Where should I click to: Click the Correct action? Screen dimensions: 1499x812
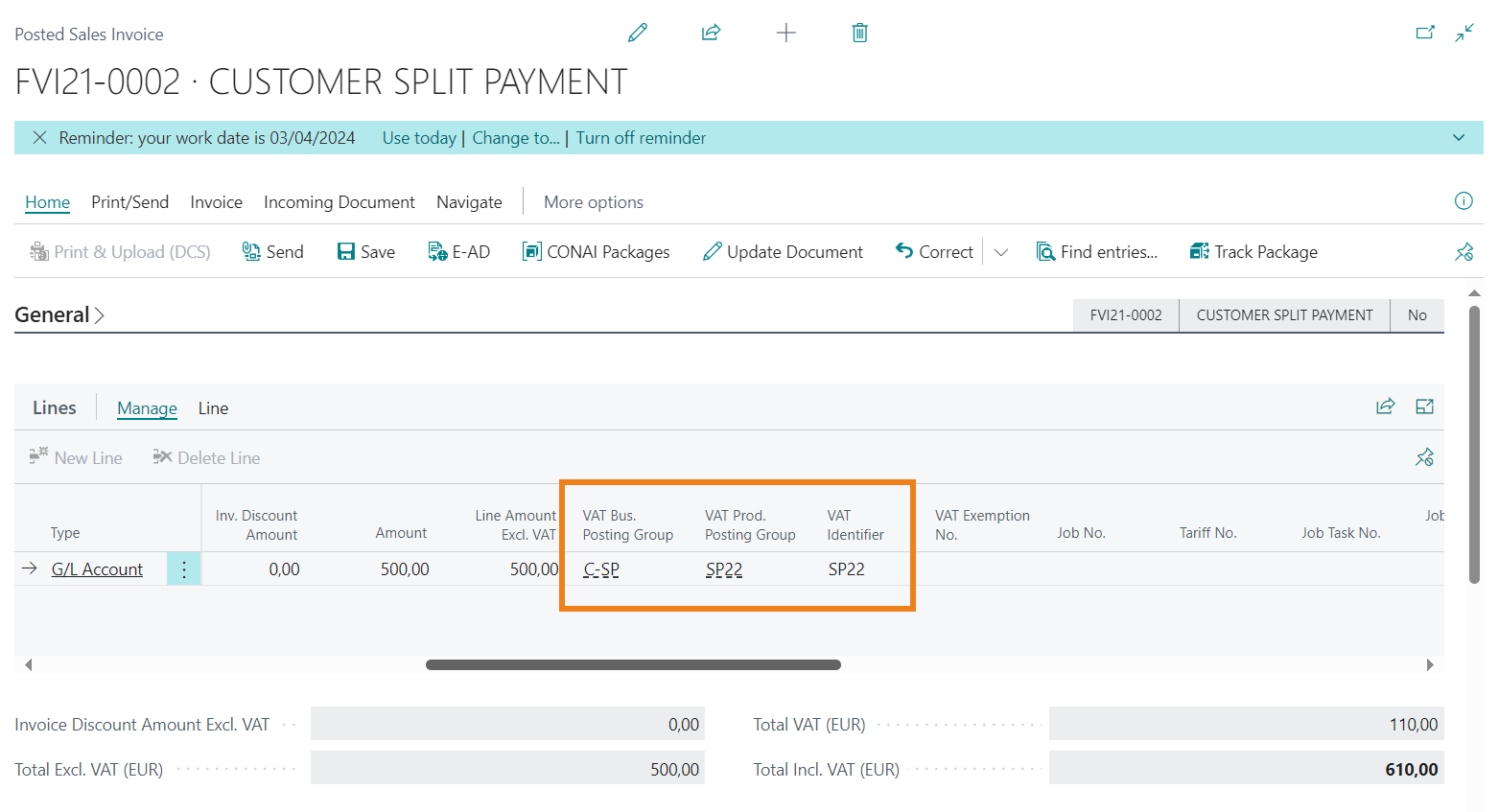click(x=934, y=252)
